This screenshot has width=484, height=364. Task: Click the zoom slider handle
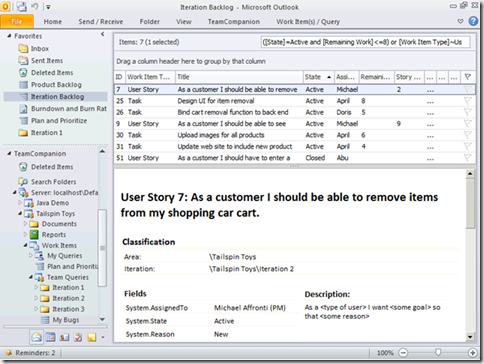[x=438, y=352]
